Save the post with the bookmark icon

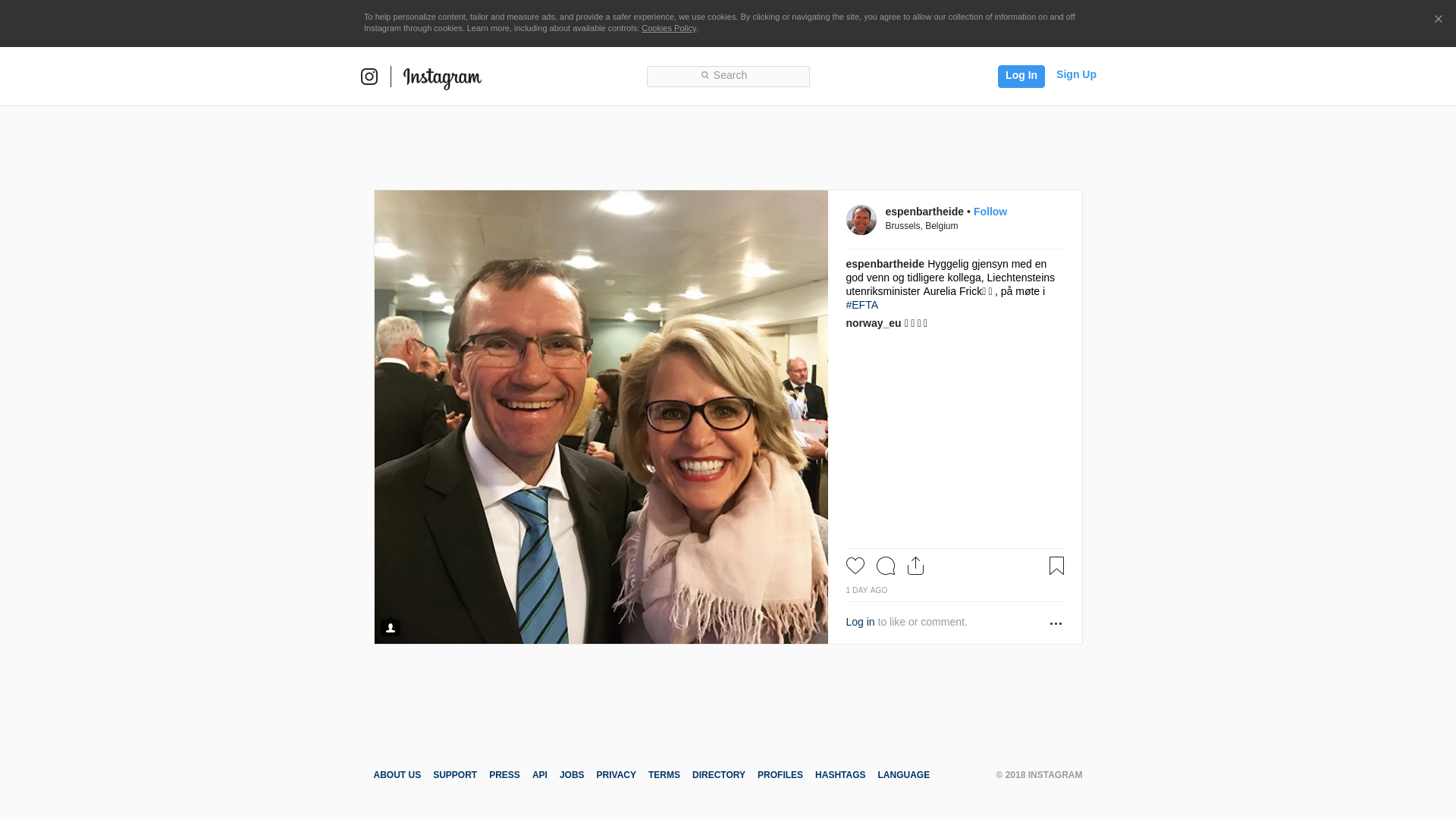[1056, 566]
